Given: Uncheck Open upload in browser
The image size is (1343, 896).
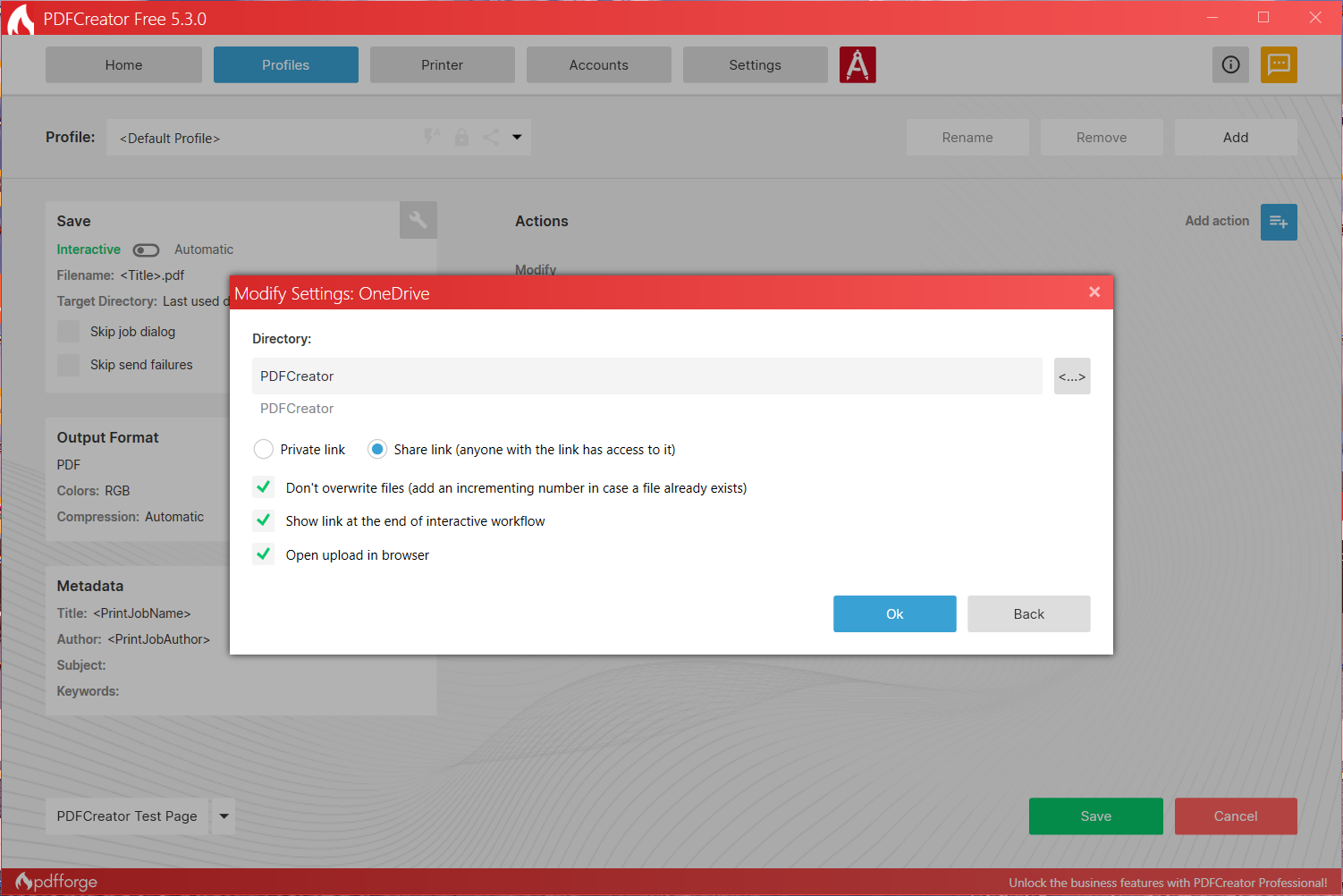Looking at the screenshot, I should click(263, 554).
